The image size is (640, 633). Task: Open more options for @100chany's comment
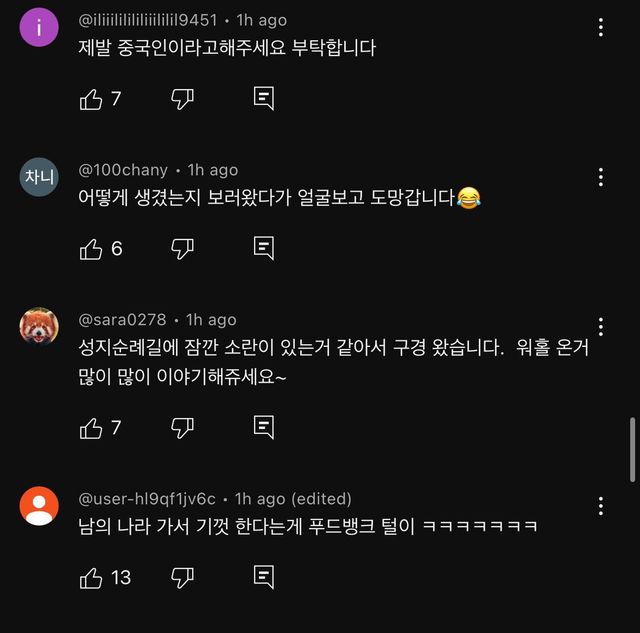pos(601,177)
